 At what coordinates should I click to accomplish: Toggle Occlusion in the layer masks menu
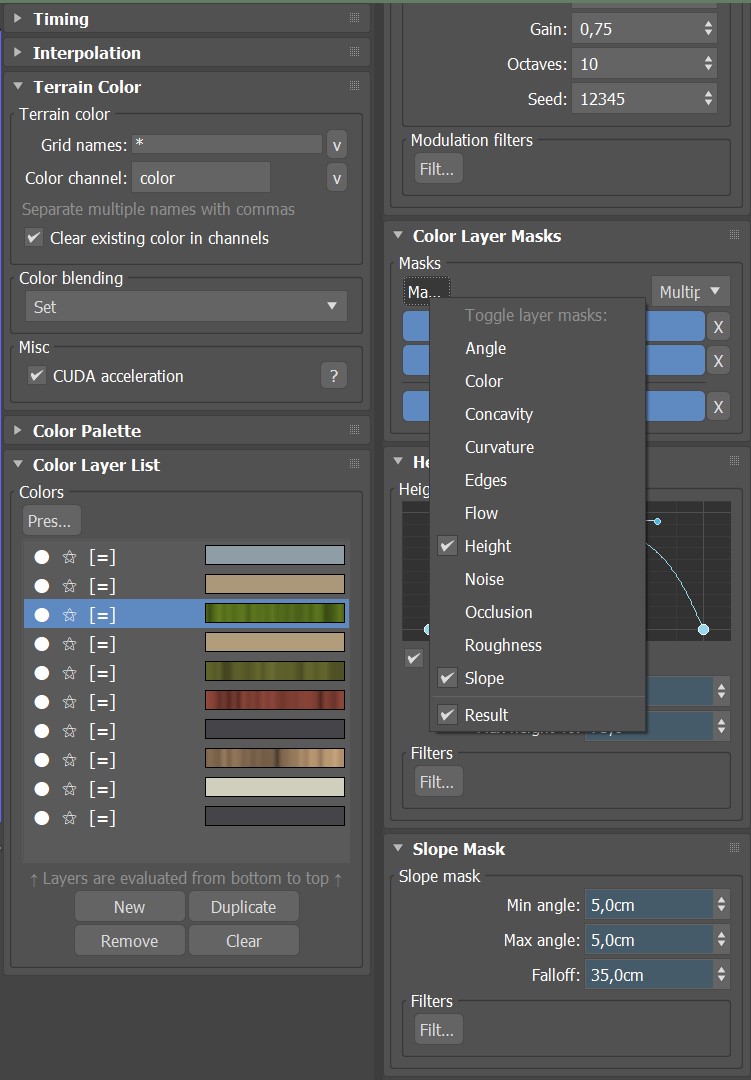coord(498,612)
